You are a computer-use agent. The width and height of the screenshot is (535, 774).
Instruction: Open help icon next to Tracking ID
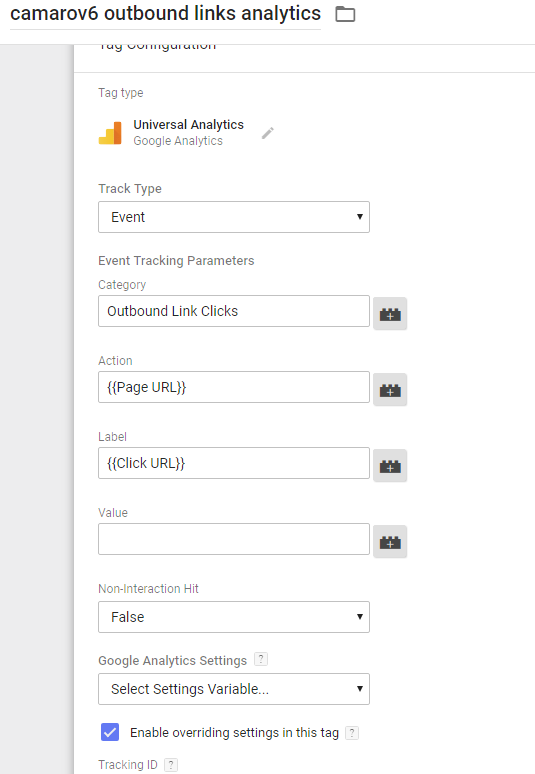tap(171, 765)
